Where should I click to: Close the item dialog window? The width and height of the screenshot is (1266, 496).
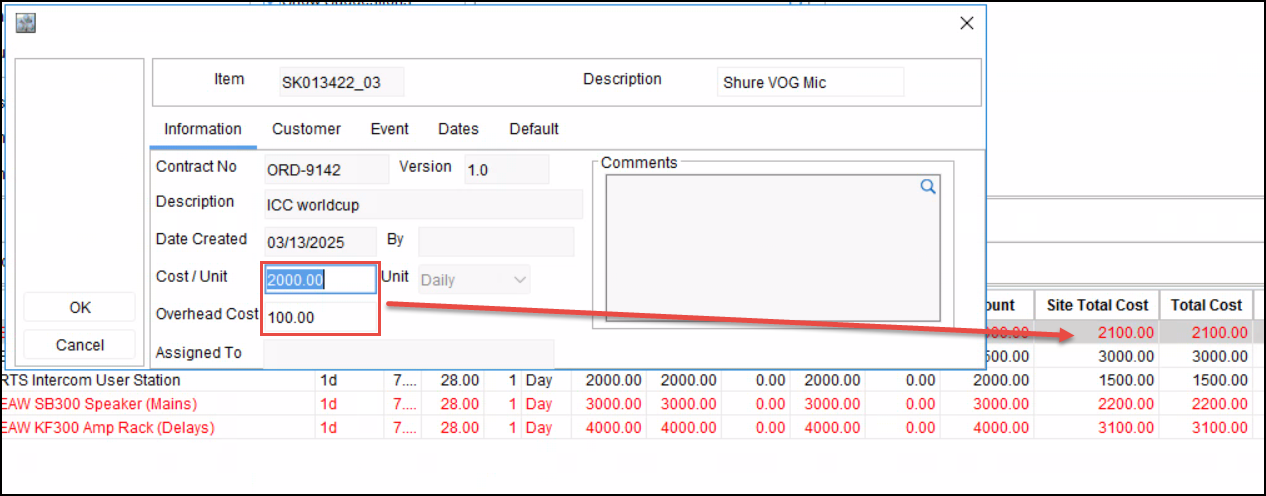(966, 24)
